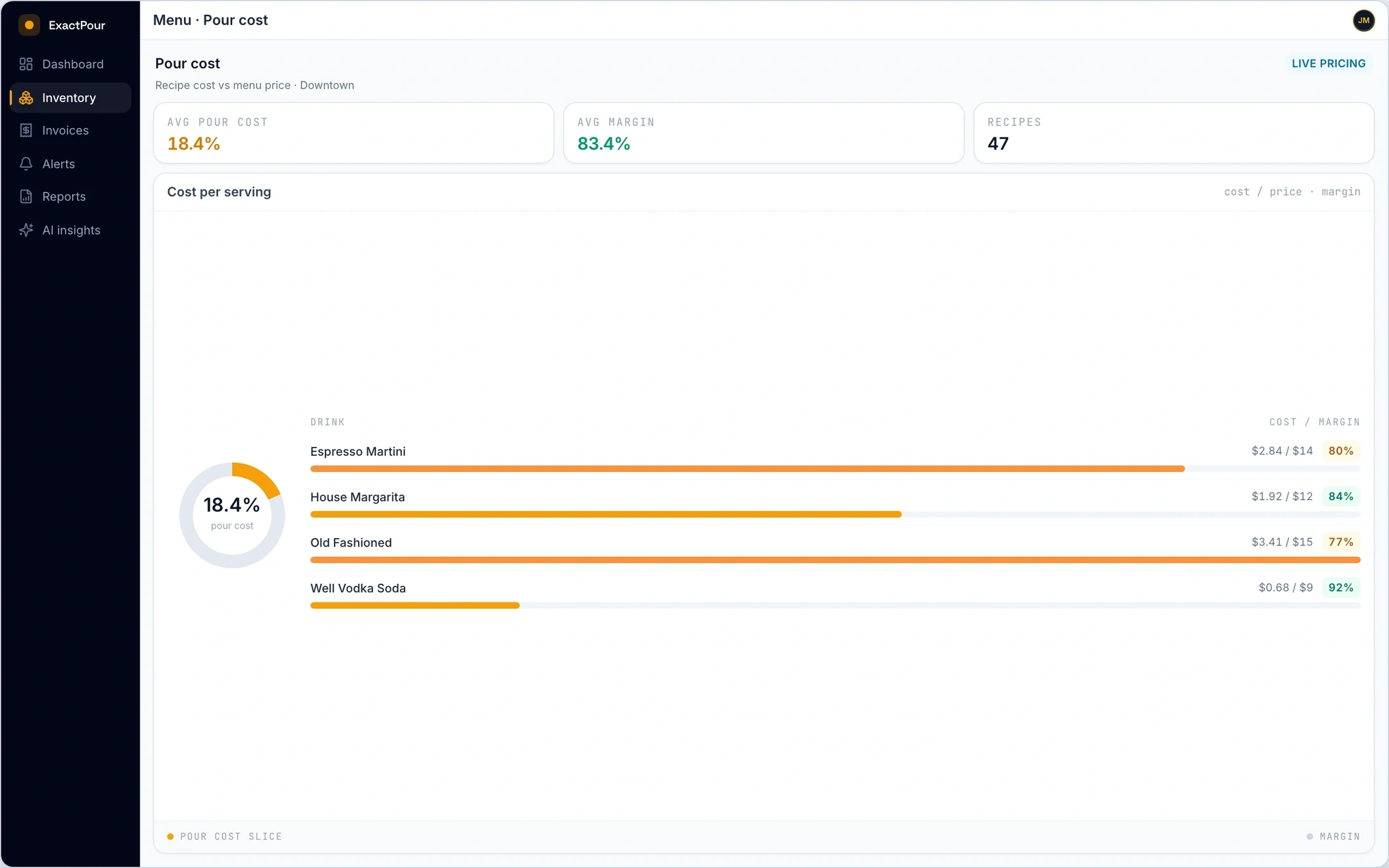Open the Alerts section
The height and width of the screenshot is (868, 1389).
point(71,164)
